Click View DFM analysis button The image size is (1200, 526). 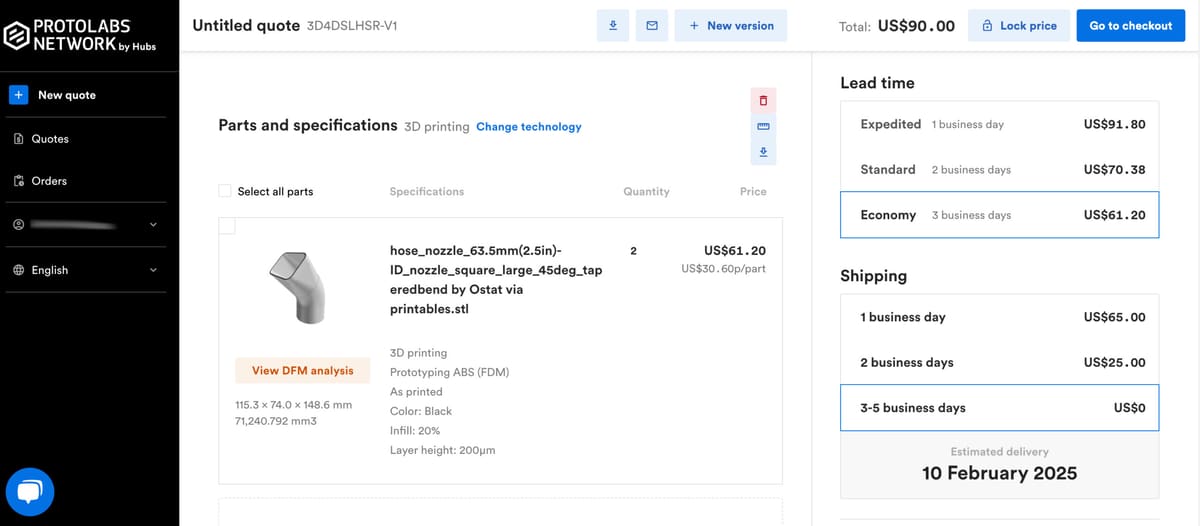click(x=303, y=371)
